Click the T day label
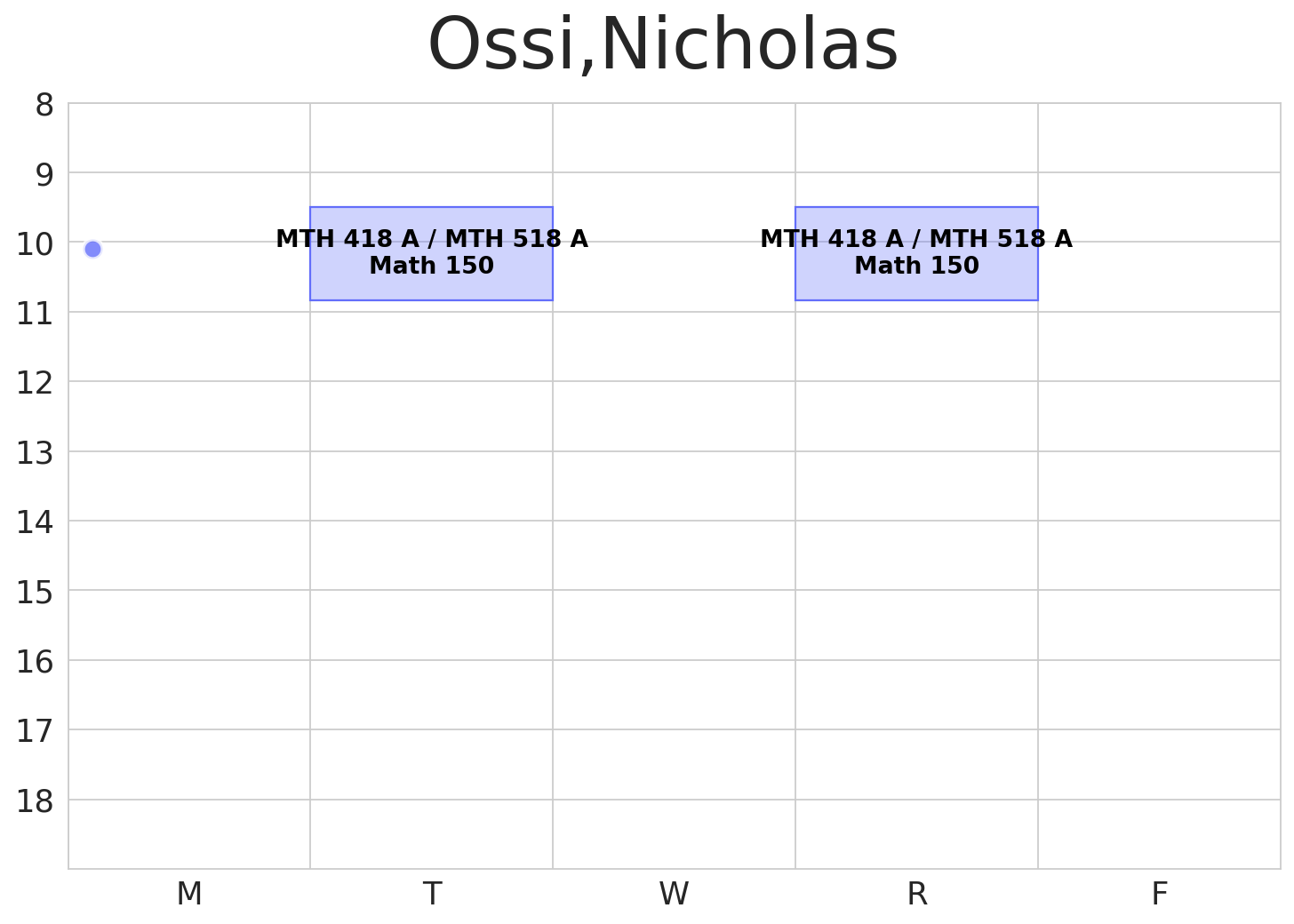This screenshot has height=924, width=1294. [432, 894]
